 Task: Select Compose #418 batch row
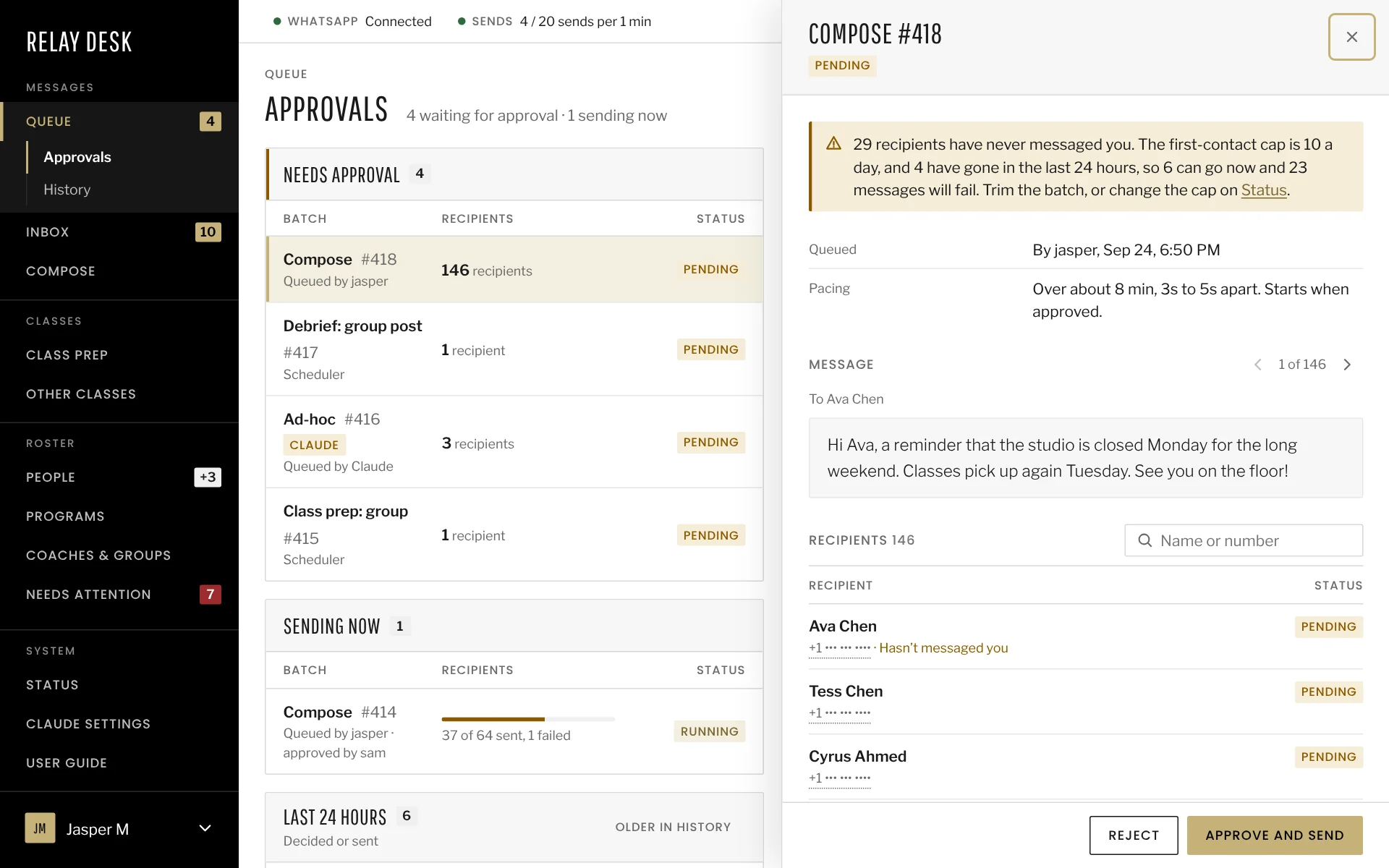514,269
